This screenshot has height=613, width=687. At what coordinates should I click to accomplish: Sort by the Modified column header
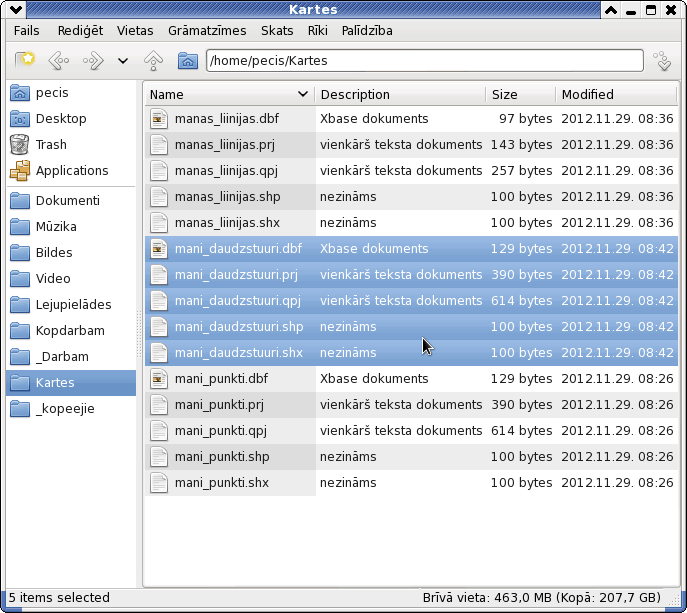pos(616,94)
